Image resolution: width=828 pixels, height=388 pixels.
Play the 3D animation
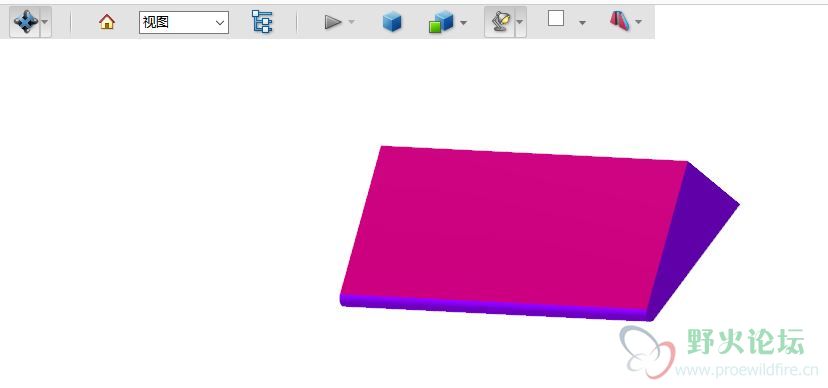(x=333, y=22)
